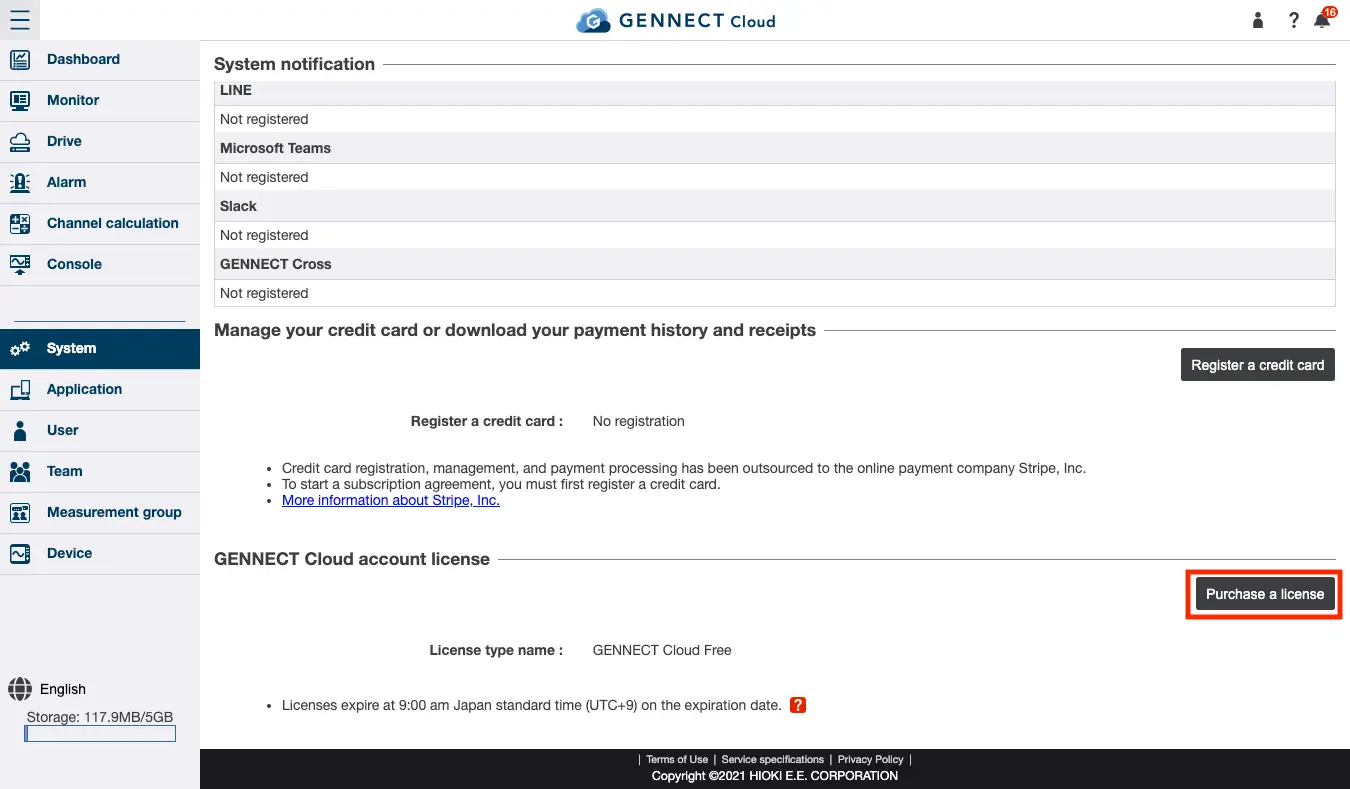Viewport: 1350px width, 789px height.
Task: Click the storage usage progress bar
Action: coord(100,734)
